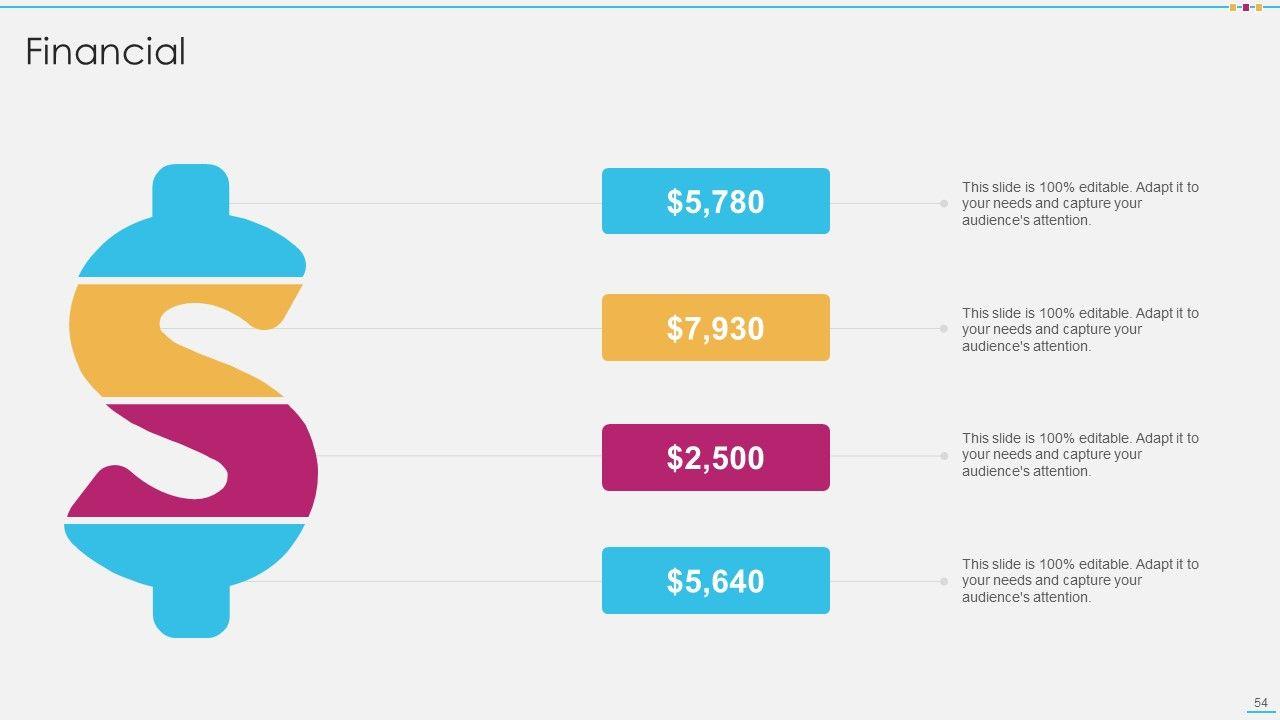Viewport: 1280px width, 720px height.
Task: Click the slide number 54
Action: click(x=1260, y=703)
